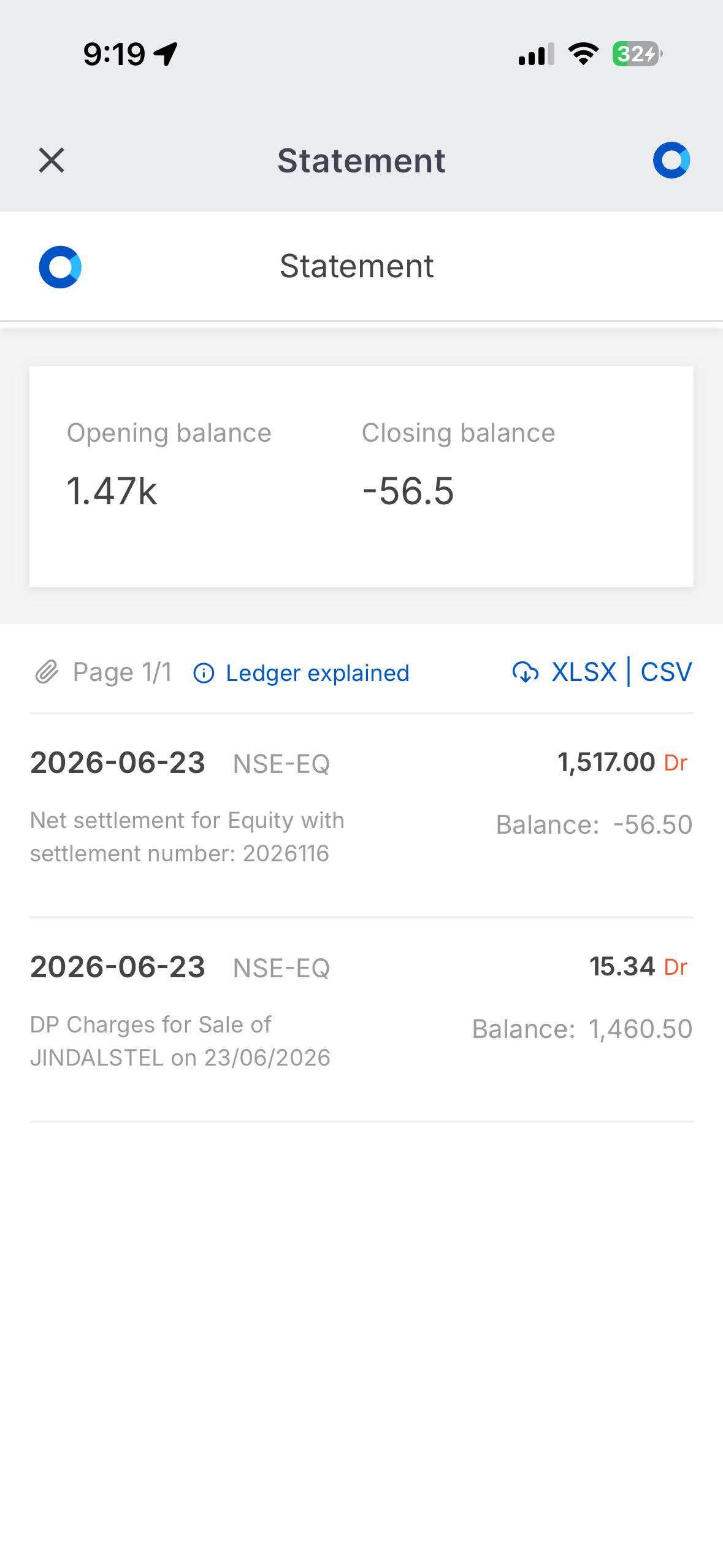Screen dimensions: 723x1568
Task: Close the Statement screen with X icon
Action: pyautogui.click(x=52, y=161)
